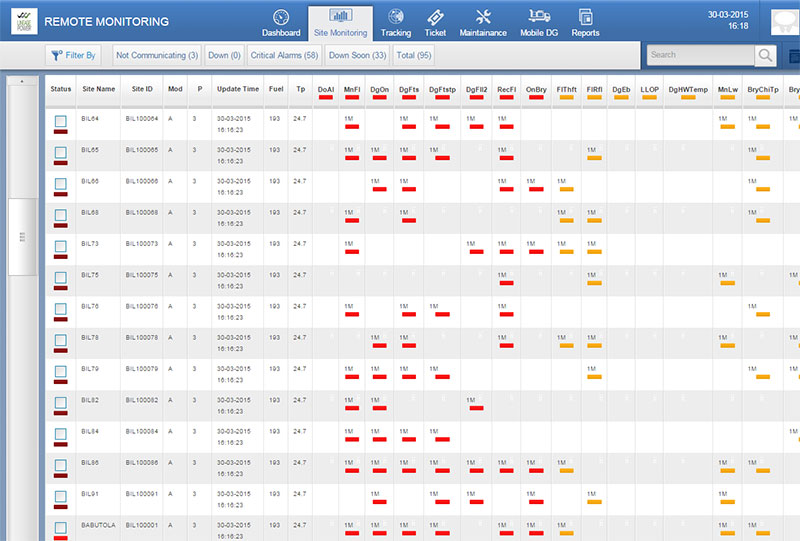Open the Filter By dropdown
Screen dimensions: 800x541
pyautogui.click(x=73, y=55)
